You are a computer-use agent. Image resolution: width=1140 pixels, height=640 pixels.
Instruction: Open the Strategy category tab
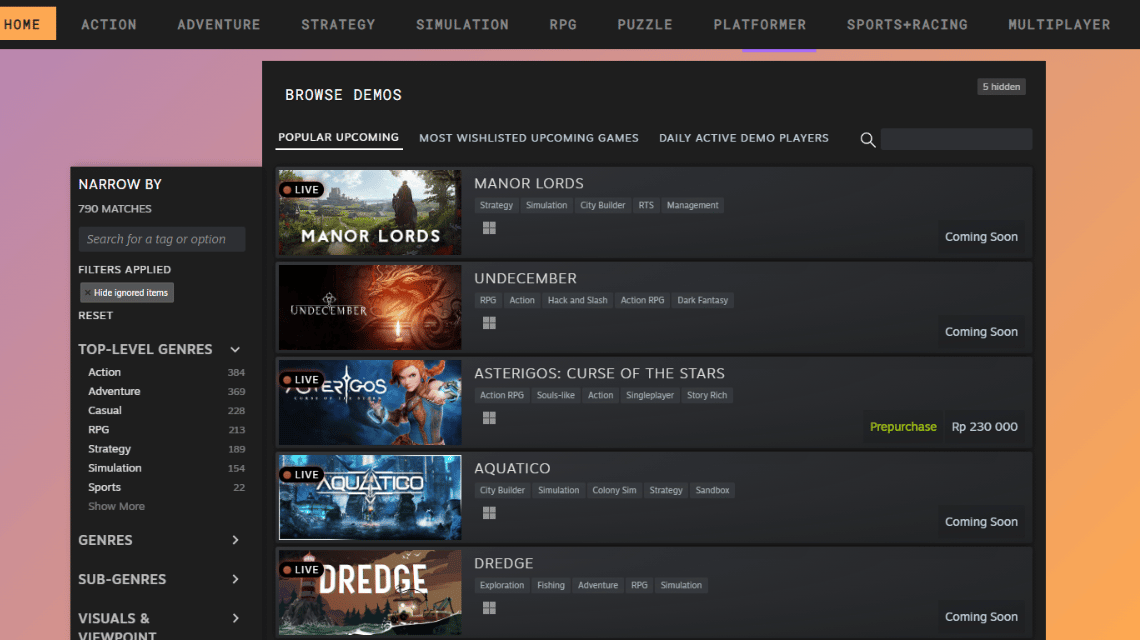338,25
